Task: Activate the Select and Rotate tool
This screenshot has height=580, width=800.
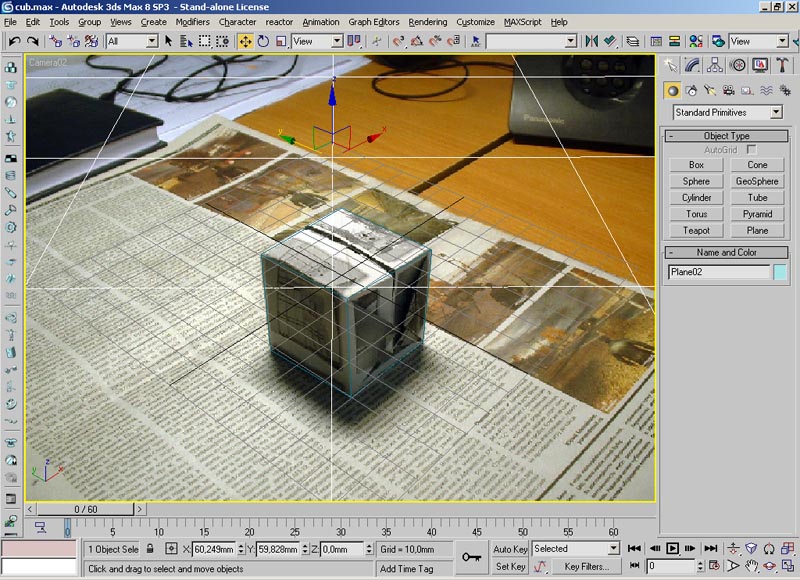Action: pos(263,41)
